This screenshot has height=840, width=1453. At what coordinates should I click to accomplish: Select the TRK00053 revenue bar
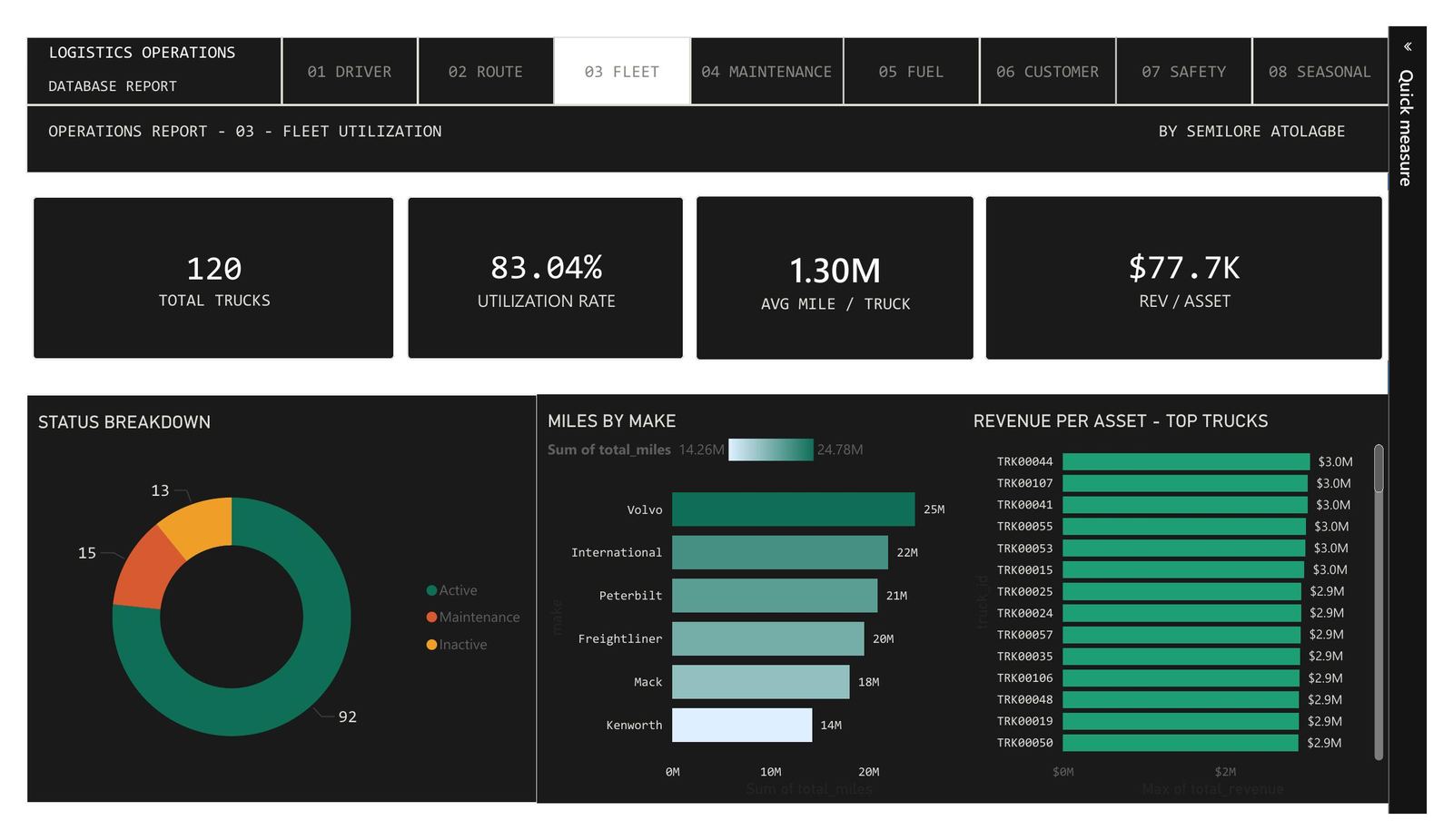click(1183, 548)
